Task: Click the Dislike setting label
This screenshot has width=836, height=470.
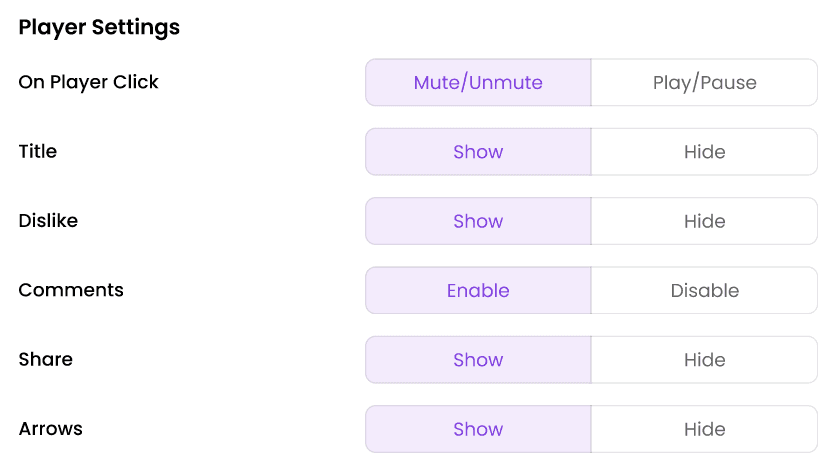Action: (x=49, y=221)
